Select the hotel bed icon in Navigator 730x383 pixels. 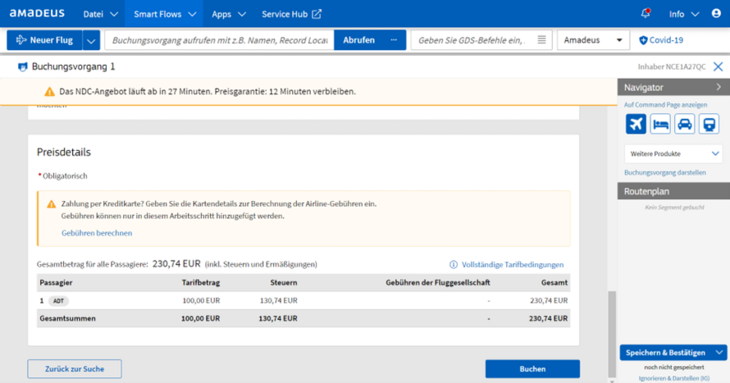[x=660, y=124]
